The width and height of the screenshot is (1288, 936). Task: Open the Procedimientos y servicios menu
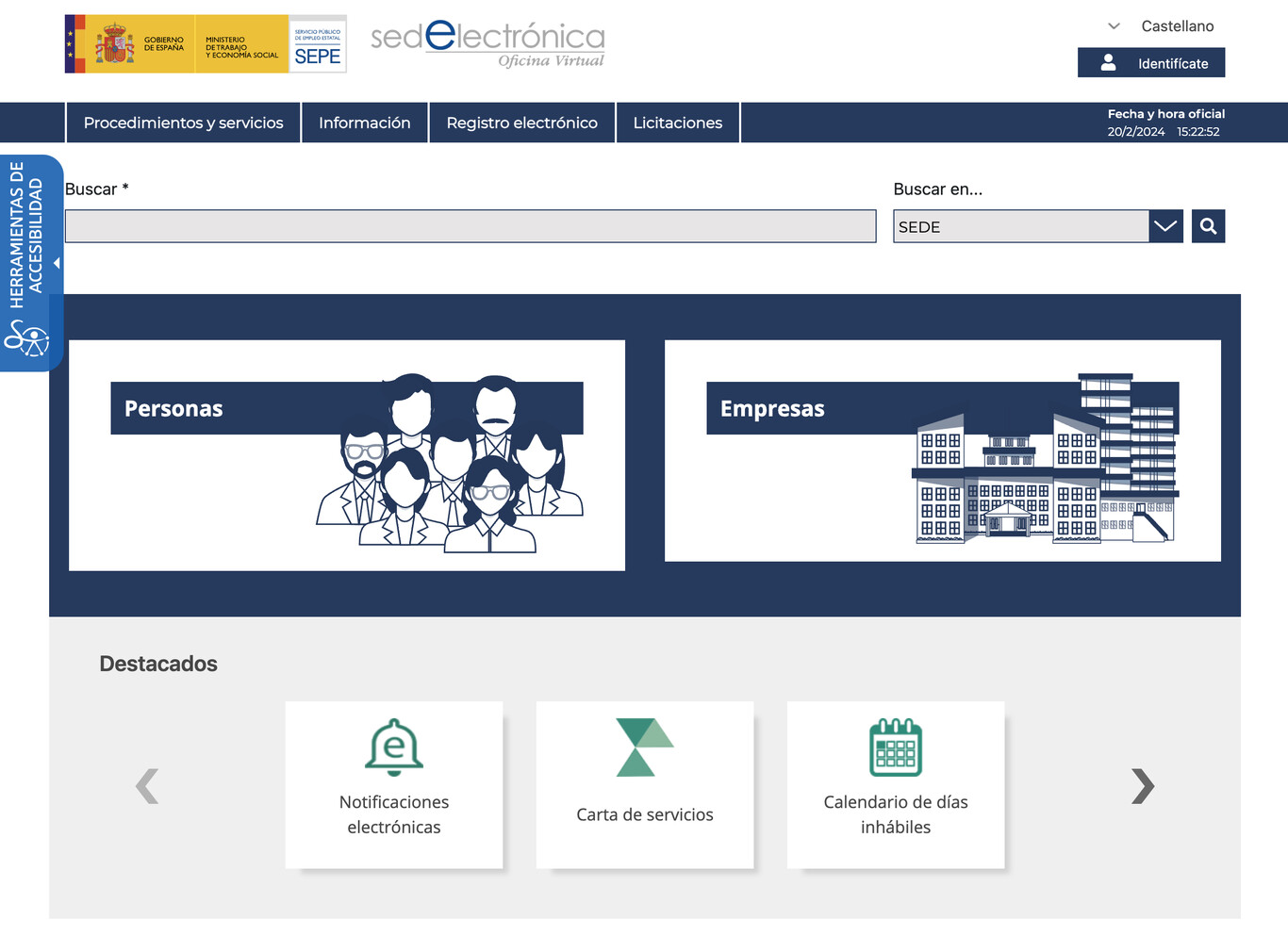183,123
